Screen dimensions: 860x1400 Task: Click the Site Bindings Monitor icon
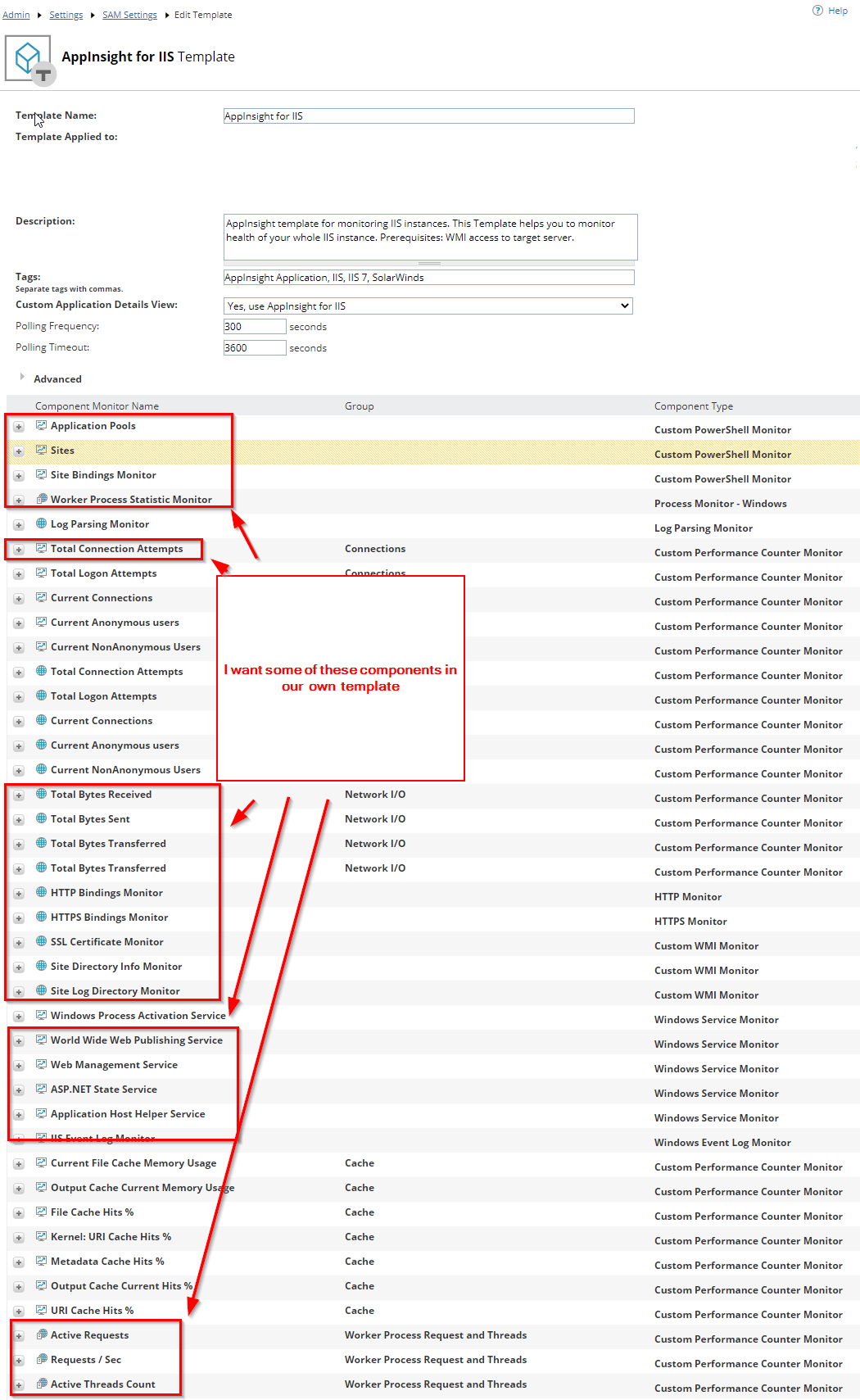[x=41, y=474]
